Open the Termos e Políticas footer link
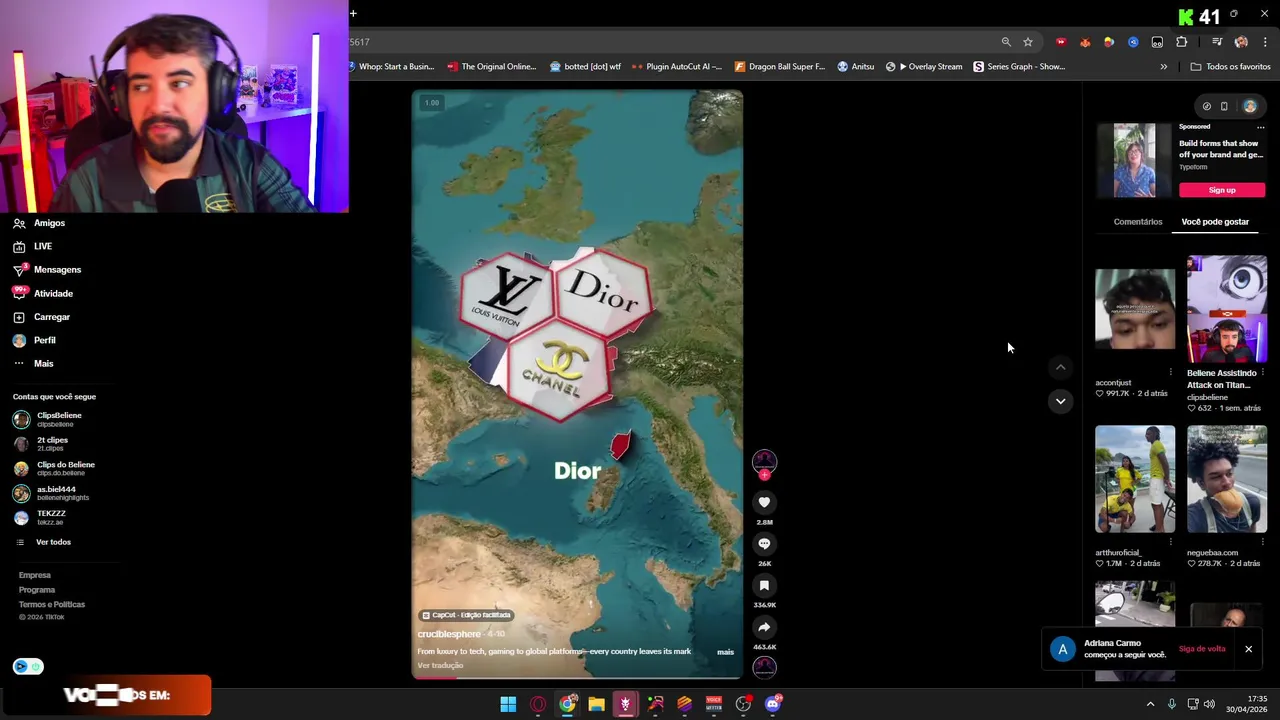The width and height of the screenshot is (1280, 720). [52, 605]
